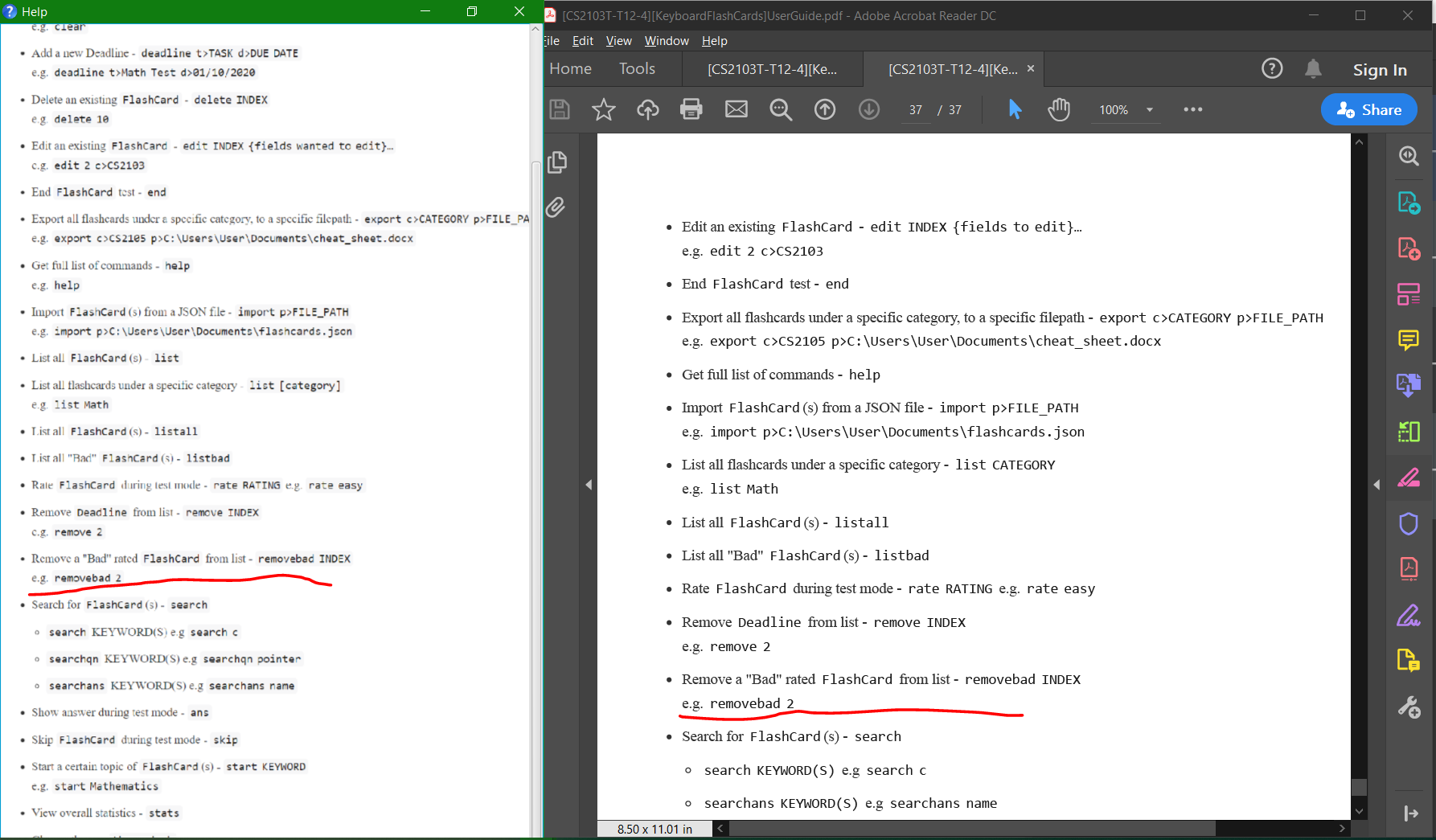Choose the selection arrow tool

[1015, 109]
